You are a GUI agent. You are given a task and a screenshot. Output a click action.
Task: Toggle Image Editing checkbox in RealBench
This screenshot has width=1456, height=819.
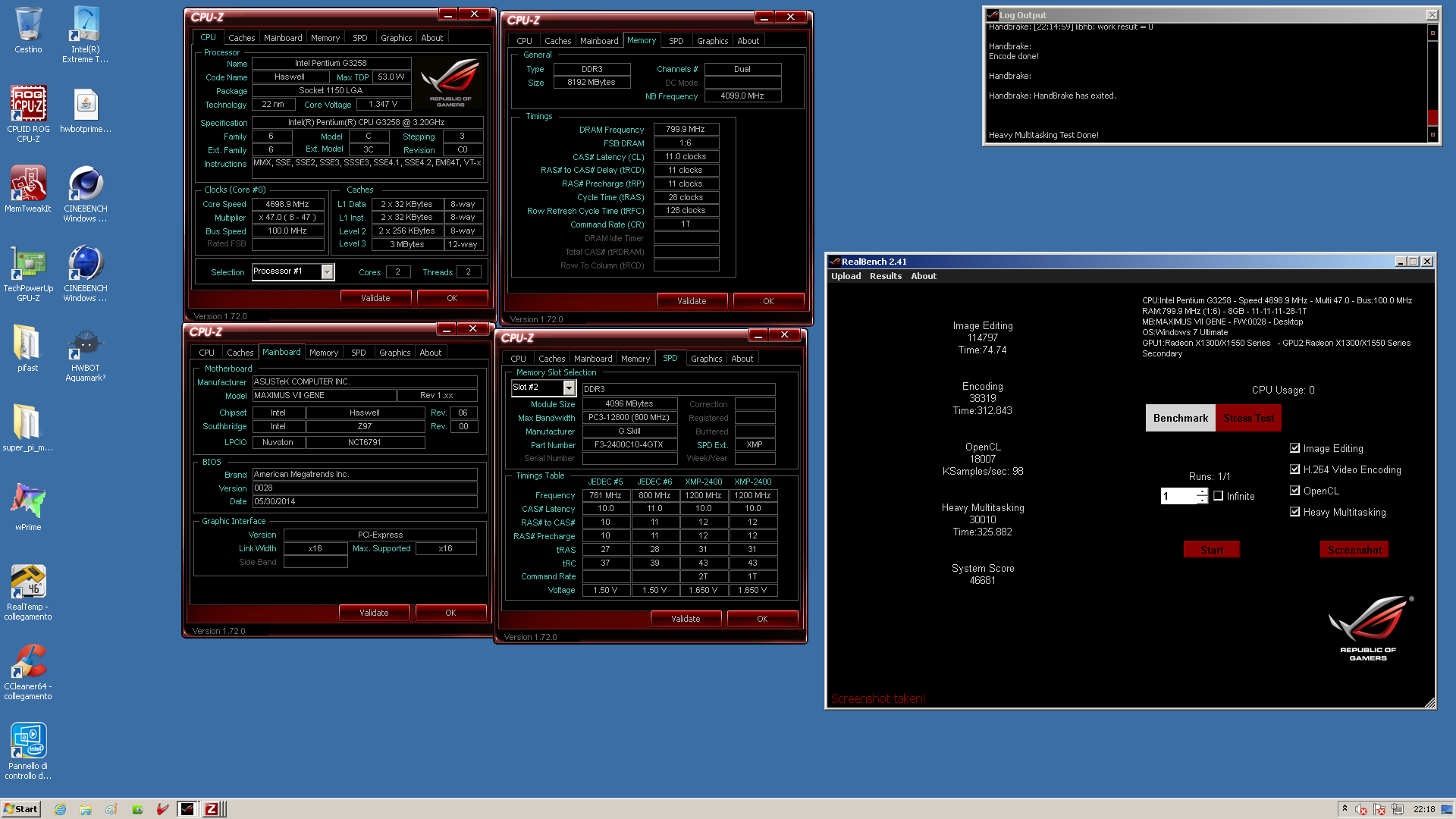pos(1295,448)
